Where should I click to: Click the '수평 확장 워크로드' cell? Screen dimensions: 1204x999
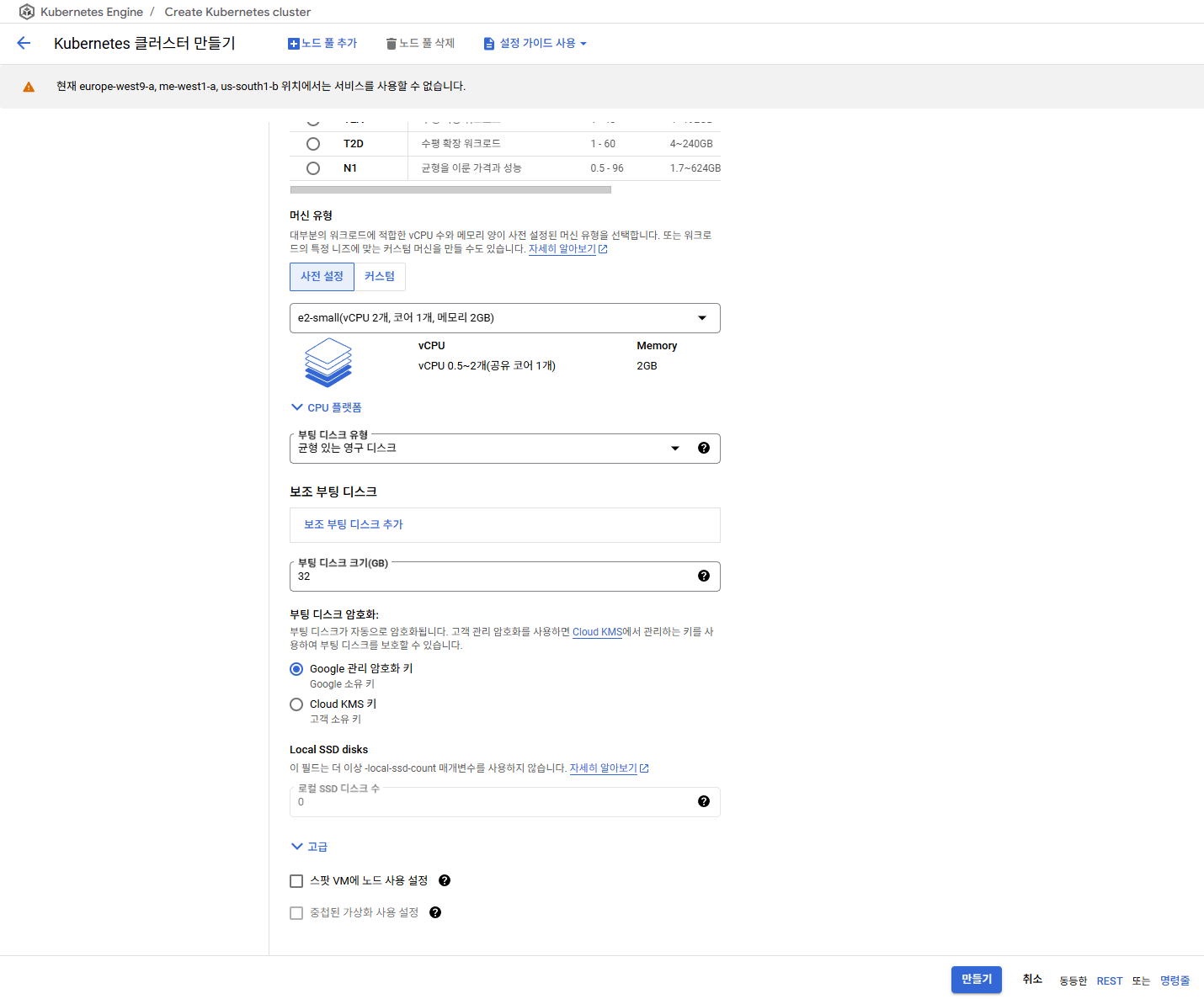click(461, 144)
